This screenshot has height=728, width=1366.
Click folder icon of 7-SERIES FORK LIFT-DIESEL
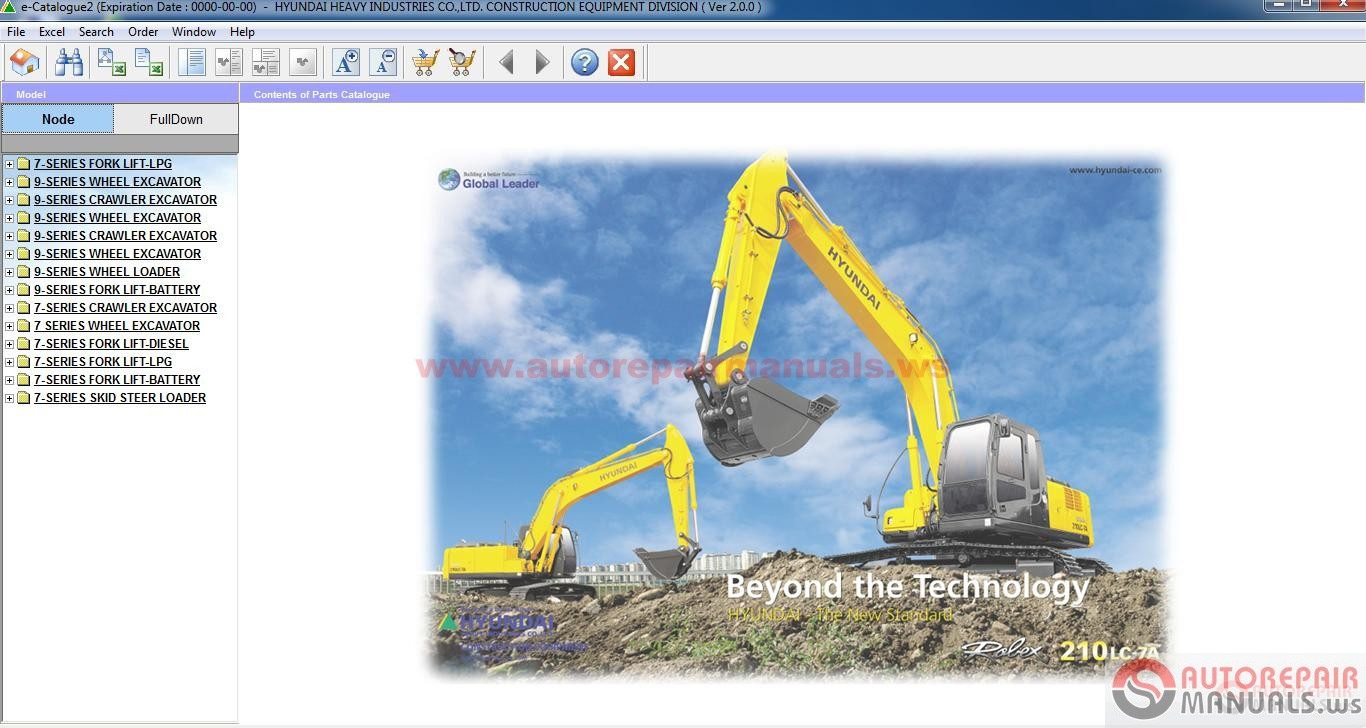[23, 344]
